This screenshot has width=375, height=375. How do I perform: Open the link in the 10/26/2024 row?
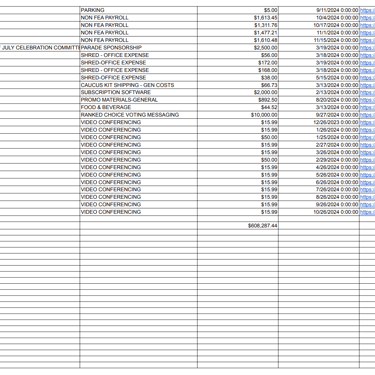(x=367, y=212)
